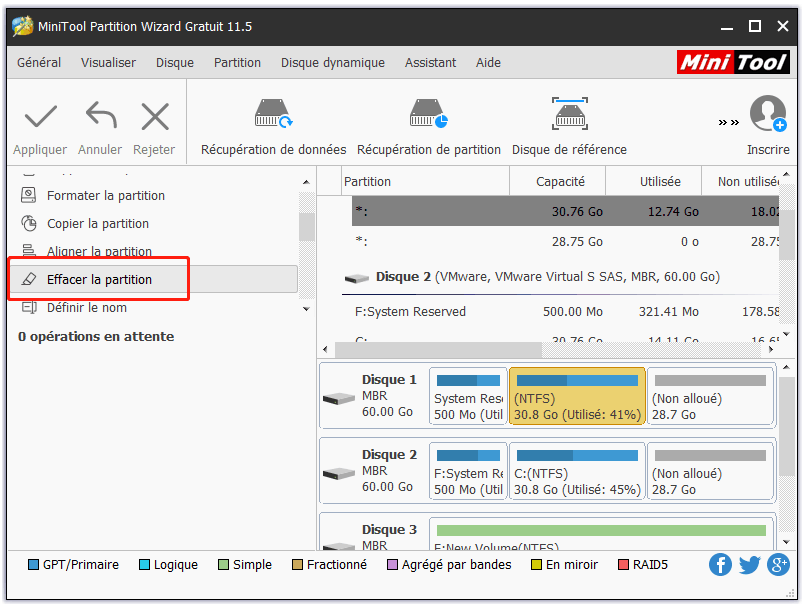Click disk map scroll down arrow

click(x=787, y=542)
